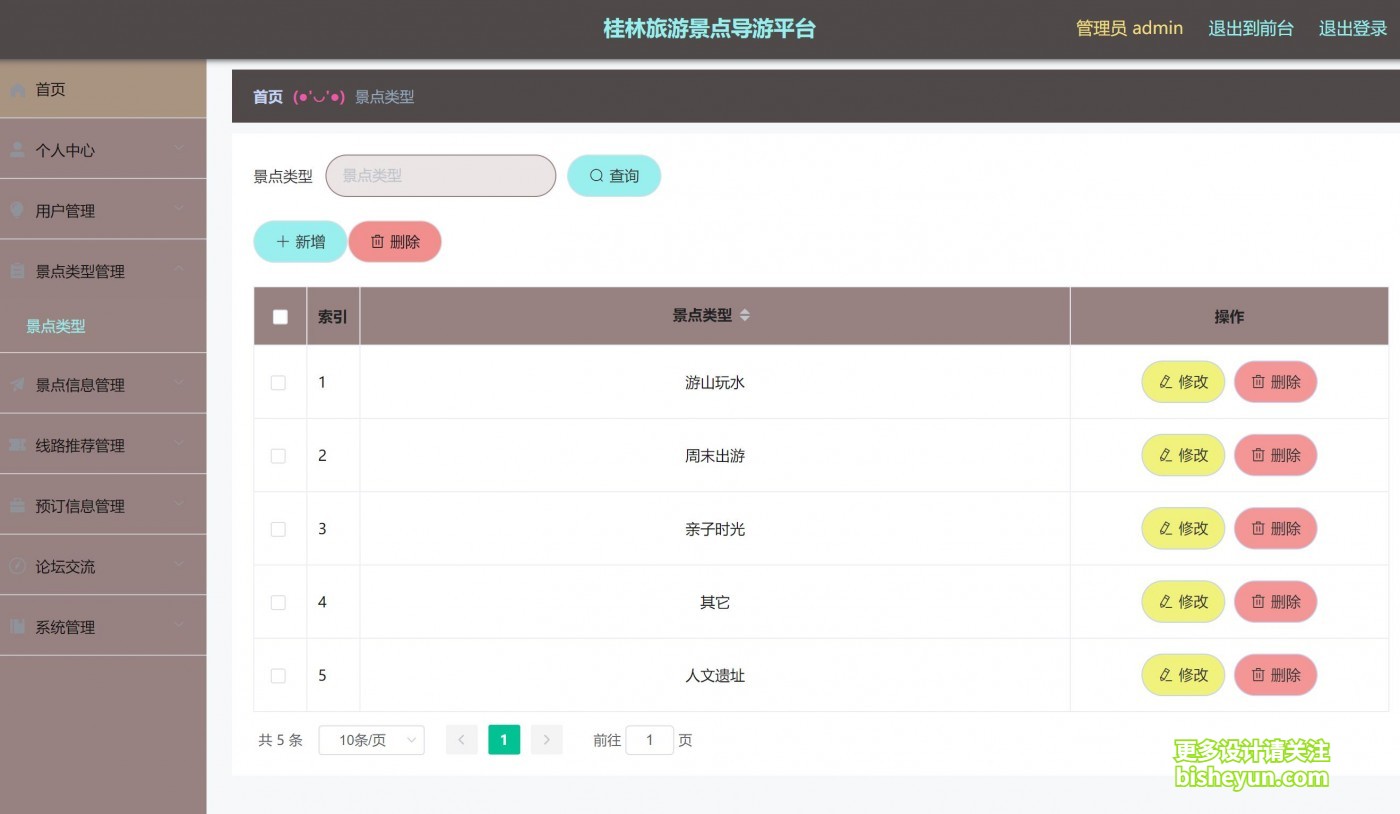Click the 景点类型 search input field
This screenshot has height=814, width=1400.
[x=440, y=175]
